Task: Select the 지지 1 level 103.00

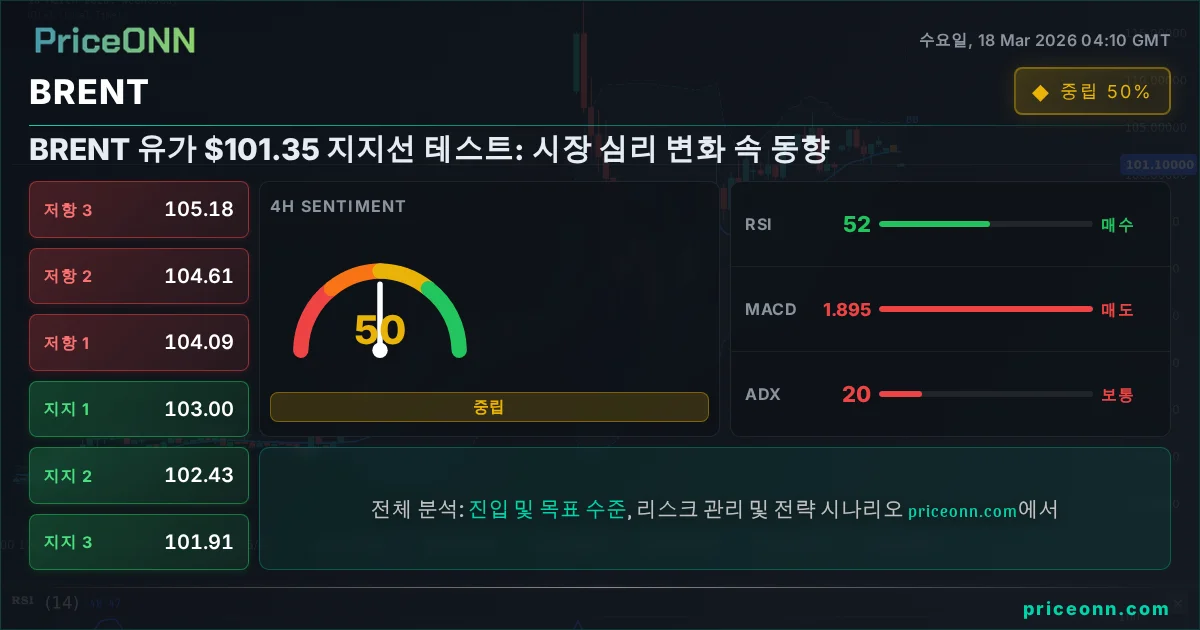Action: (139, 409)
